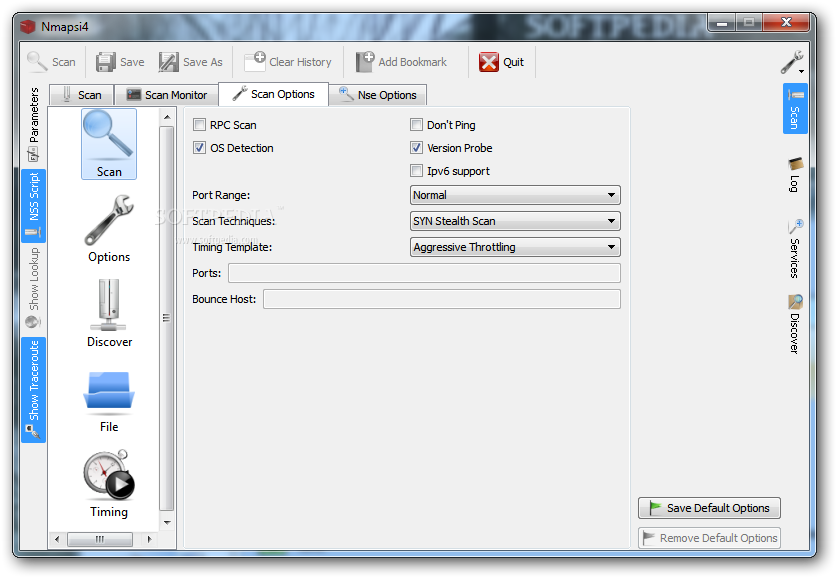The height and width of the screenshot is (578, 837).
Task: Click the Save As toolbar icon
Action: pyautogui.click(x=169, y=62)
